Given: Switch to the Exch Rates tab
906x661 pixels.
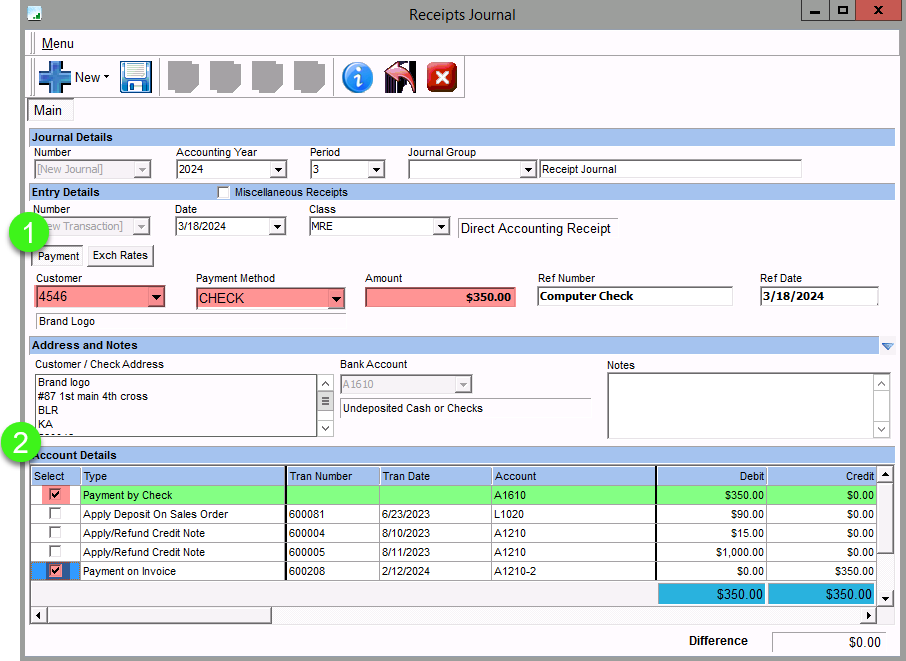Looking at the screenshot, I should coord(120,256).
